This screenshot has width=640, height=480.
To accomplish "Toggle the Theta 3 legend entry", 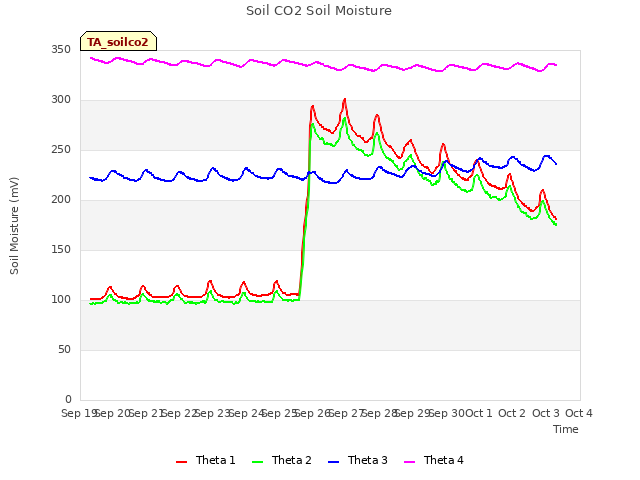I will [x=358, y=460].
